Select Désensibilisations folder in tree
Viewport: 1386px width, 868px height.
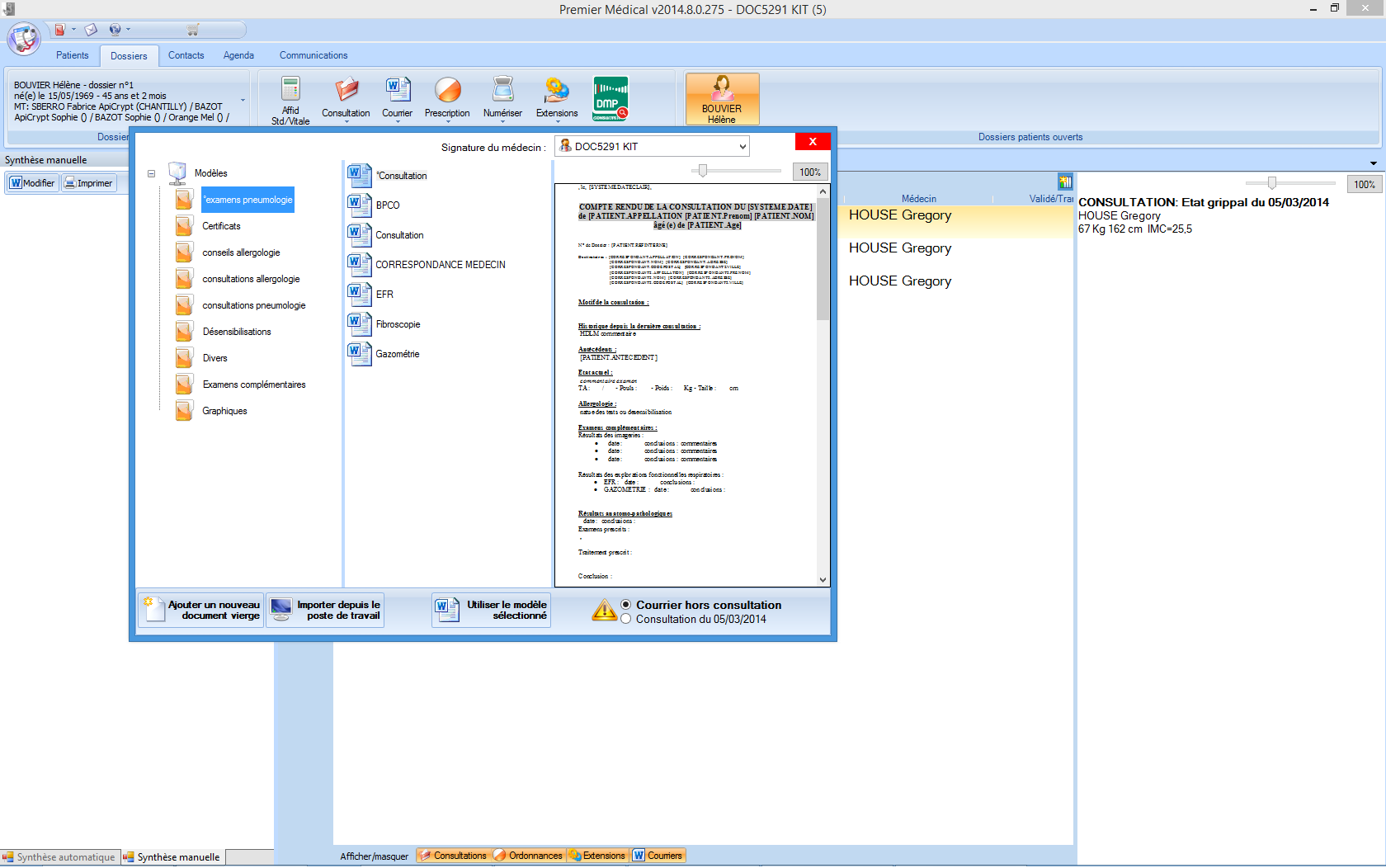pos(237,332)
